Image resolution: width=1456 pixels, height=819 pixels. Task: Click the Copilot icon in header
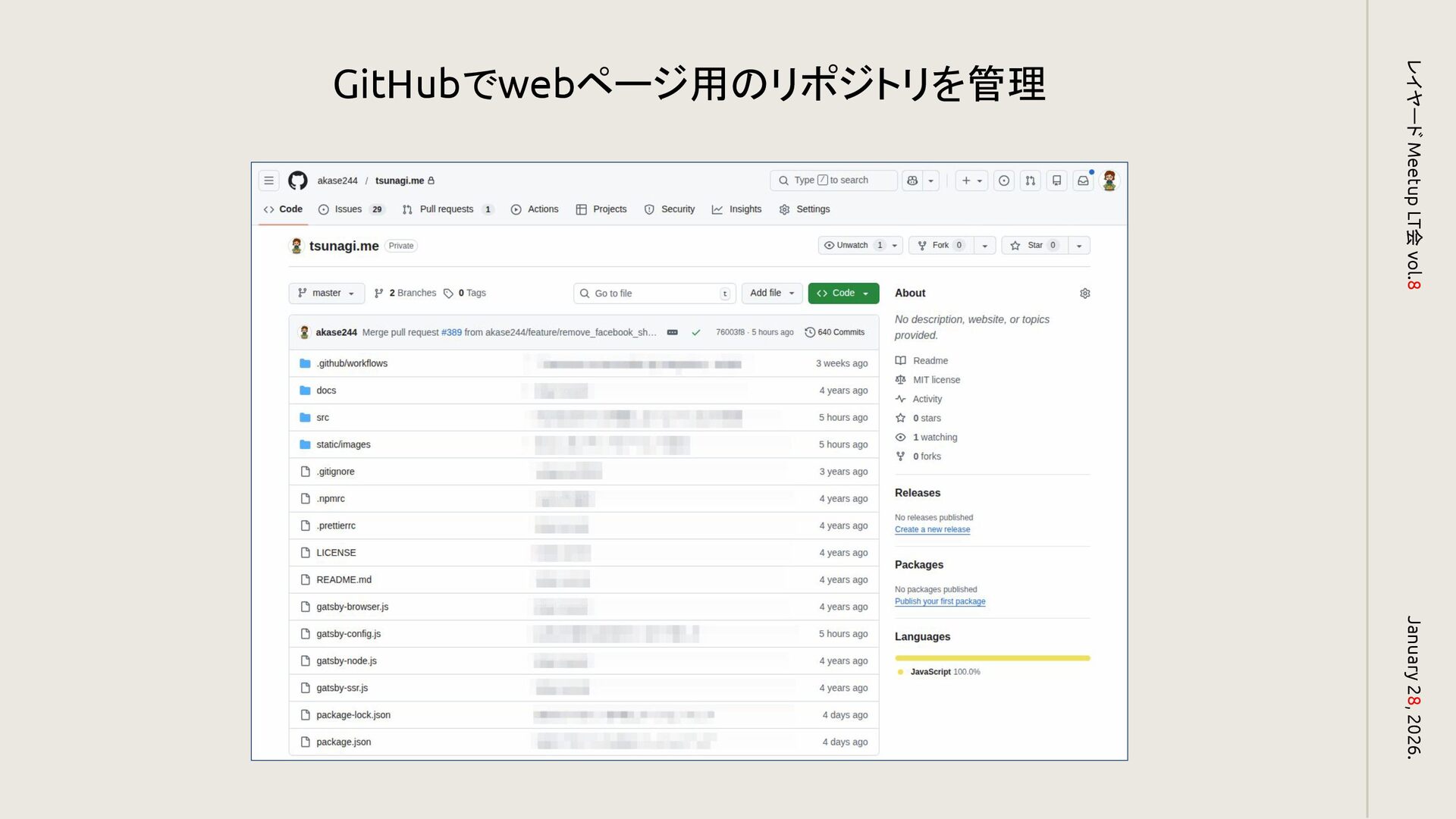[x=912, y=180]
